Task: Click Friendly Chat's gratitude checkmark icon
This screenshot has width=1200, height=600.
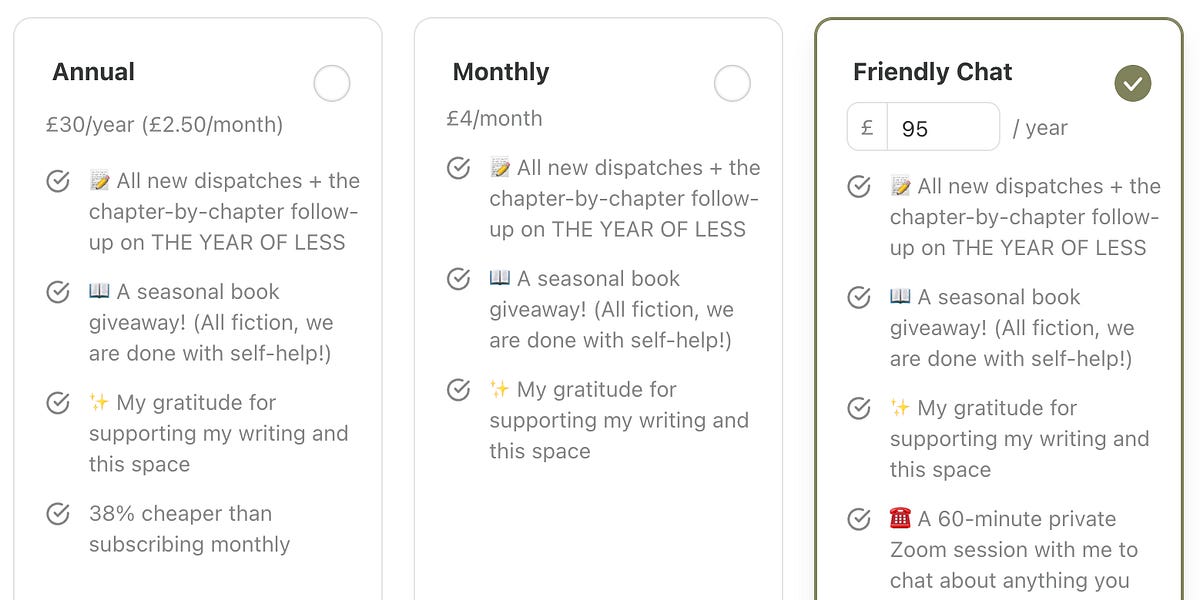Action: (859, 408)
